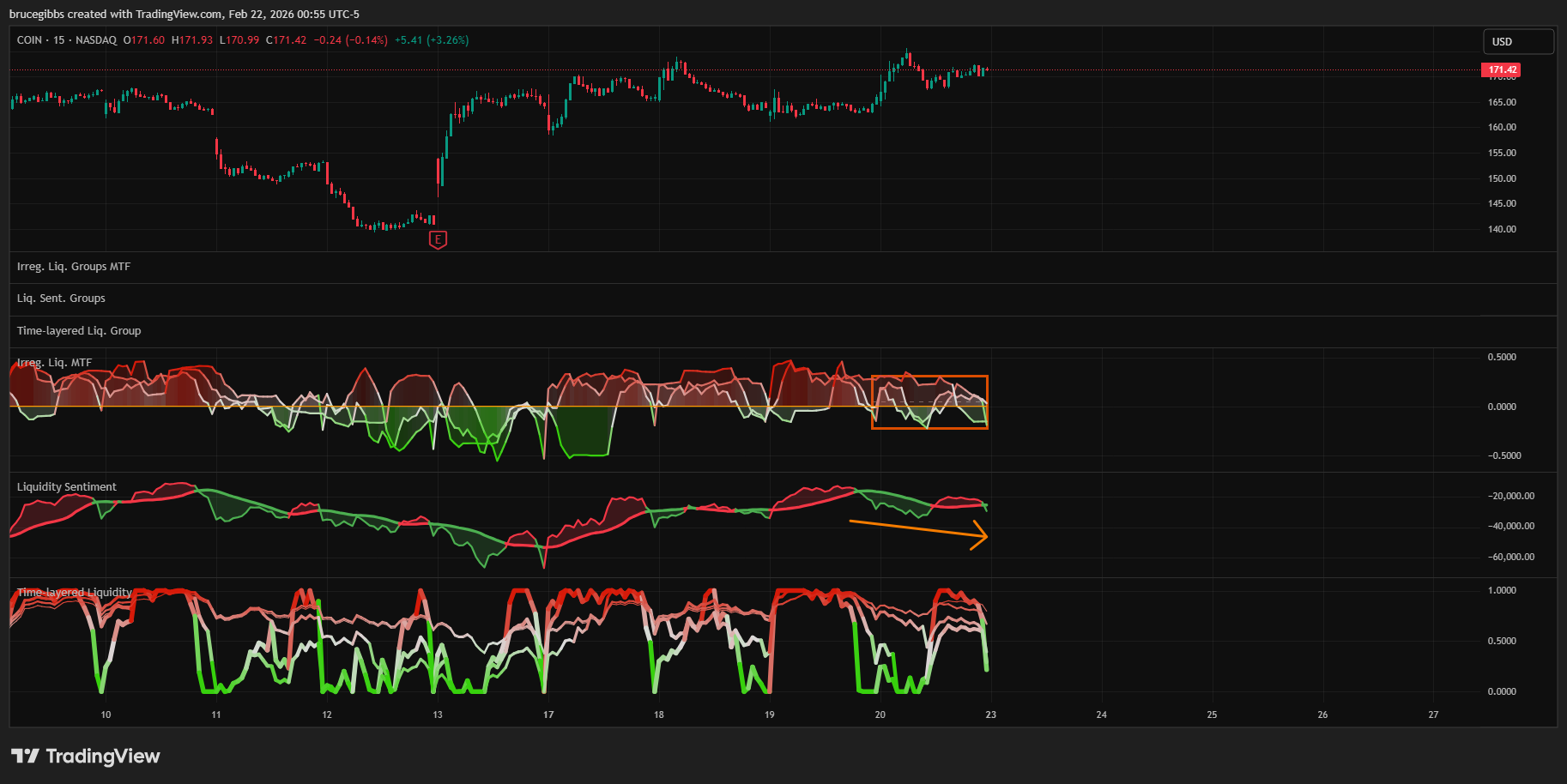
Task: Click the Time-layered Liquidity indicator label
Action: pyautogui.click(x=75, y=593)
